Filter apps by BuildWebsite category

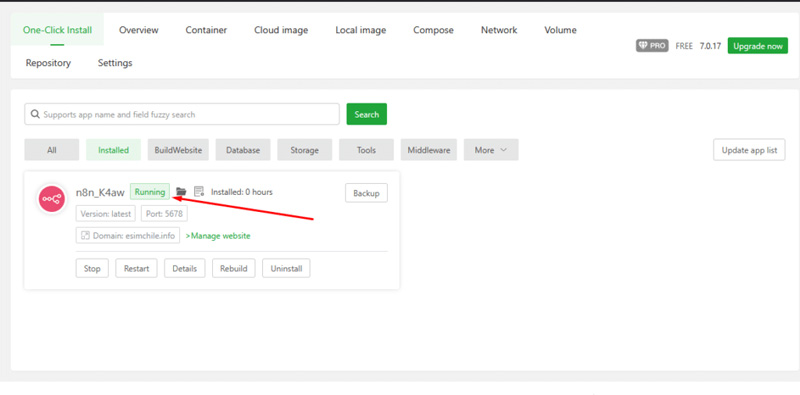click(x=178, y=150)
